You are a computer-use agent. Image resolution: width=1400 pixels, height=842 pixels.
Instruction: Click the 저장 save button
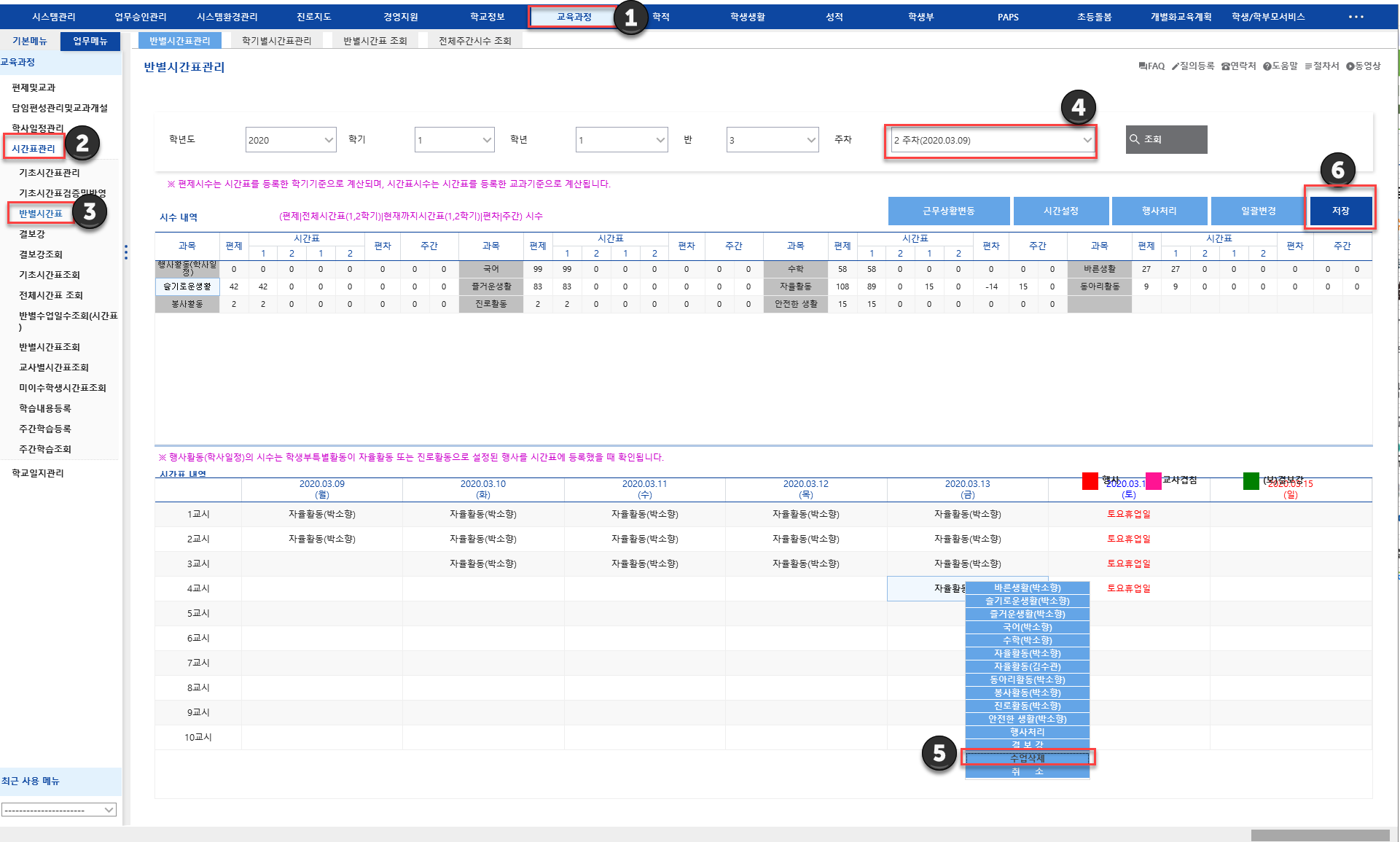[x=1340, y=211]
